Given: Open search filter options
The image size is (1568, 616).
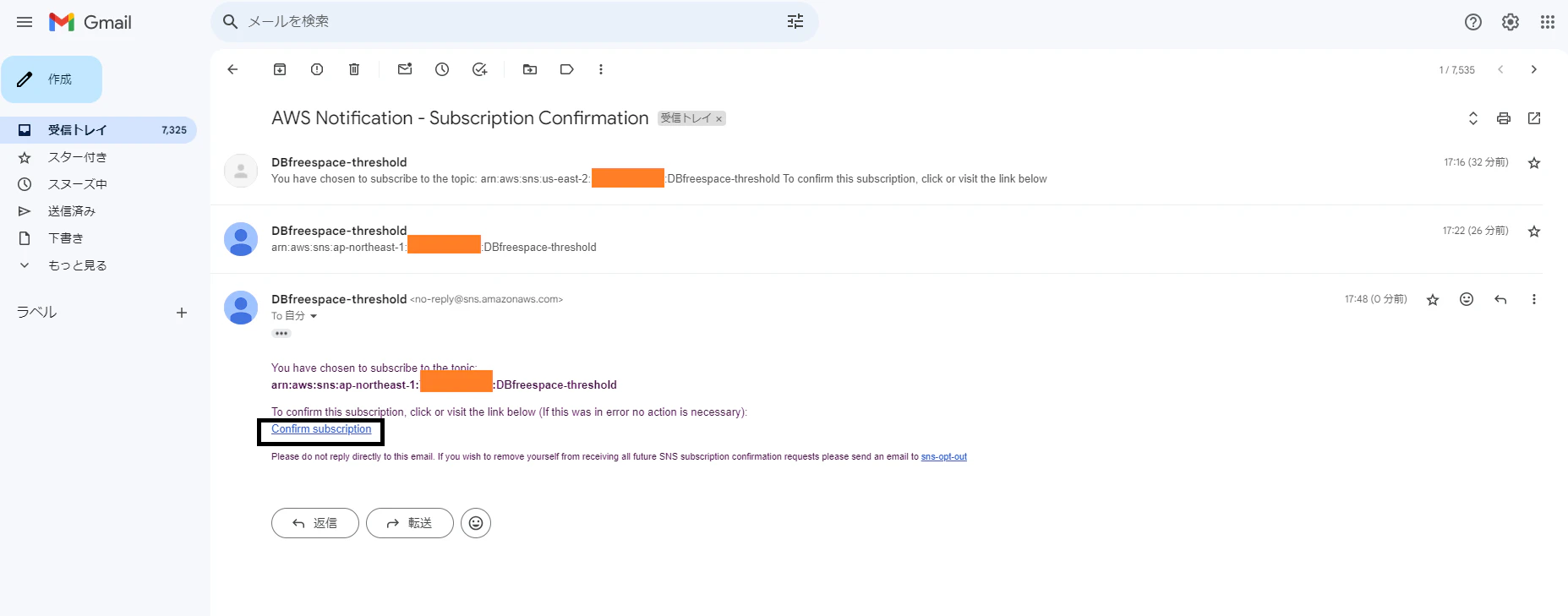Looking at the screenshot, I should pyautogui.click(x=795, y=21).
